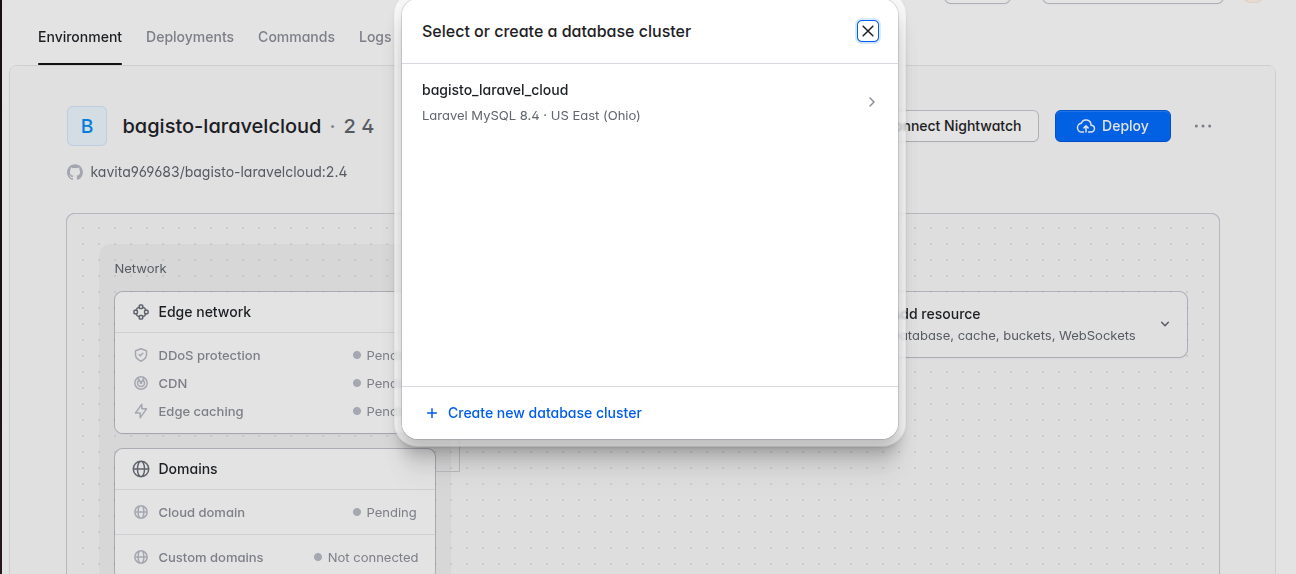Image resolution: width=1296 pixels, height=574 pixels.
Task: Expand the Add resource dropdown
Action: [1164, 324]
